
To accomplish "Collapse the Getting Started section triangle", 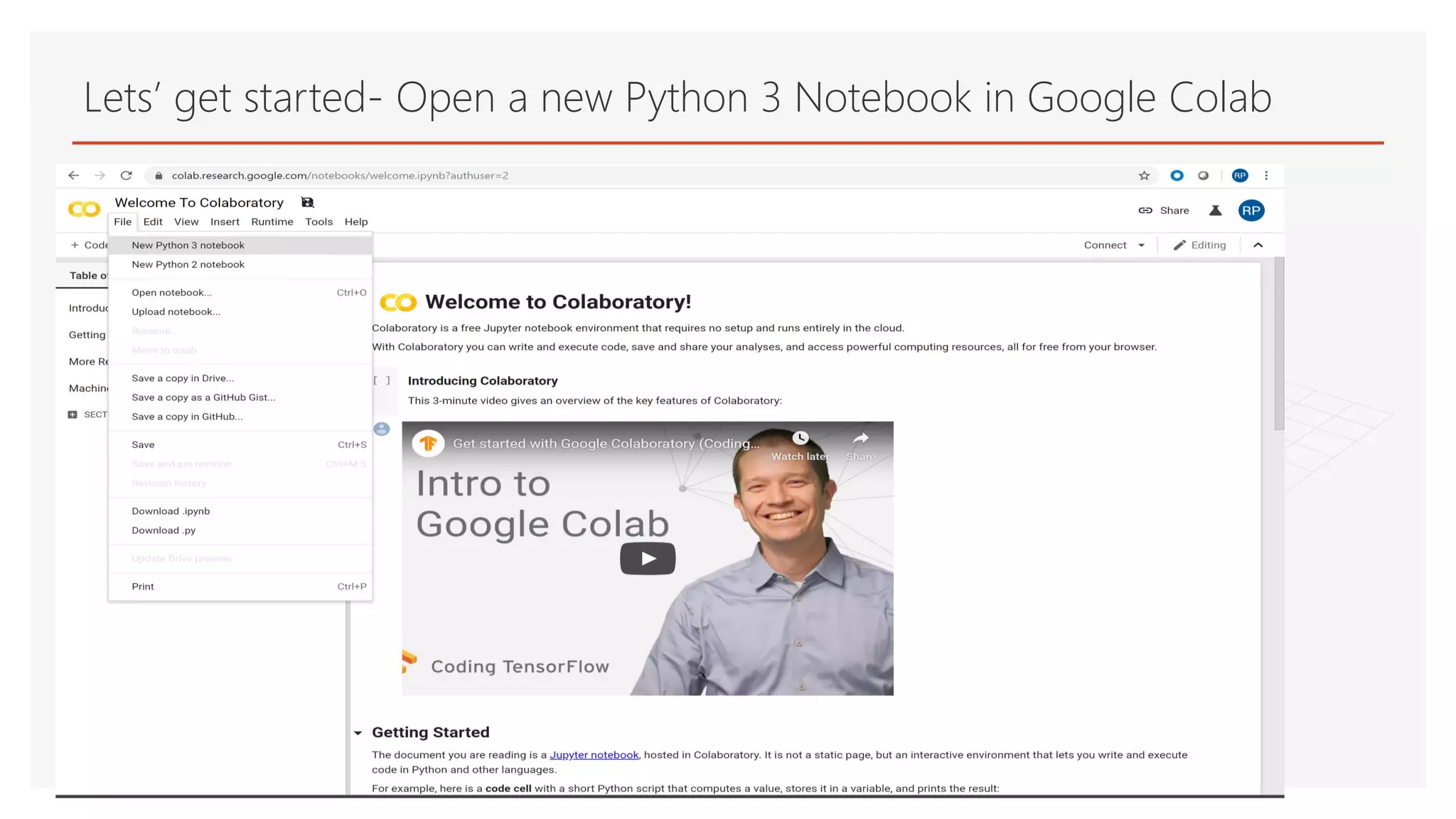I will (358, 733).
